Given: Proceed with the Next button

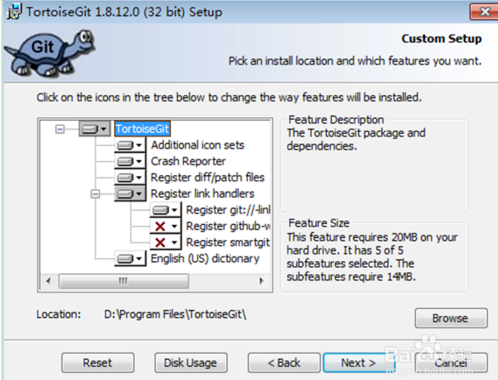Looking at the screenshot, I should click(358, 363).
